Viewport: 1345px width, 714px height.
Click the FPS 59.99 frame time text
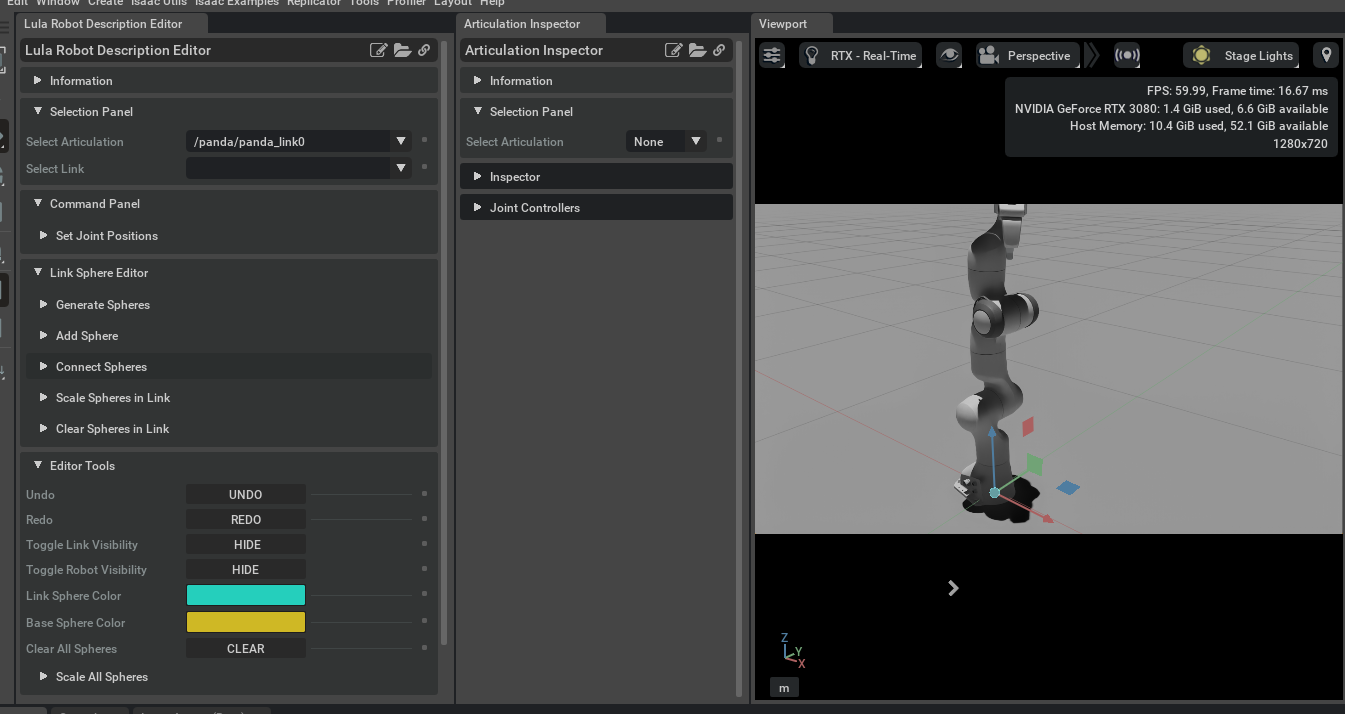point(1237,91)
